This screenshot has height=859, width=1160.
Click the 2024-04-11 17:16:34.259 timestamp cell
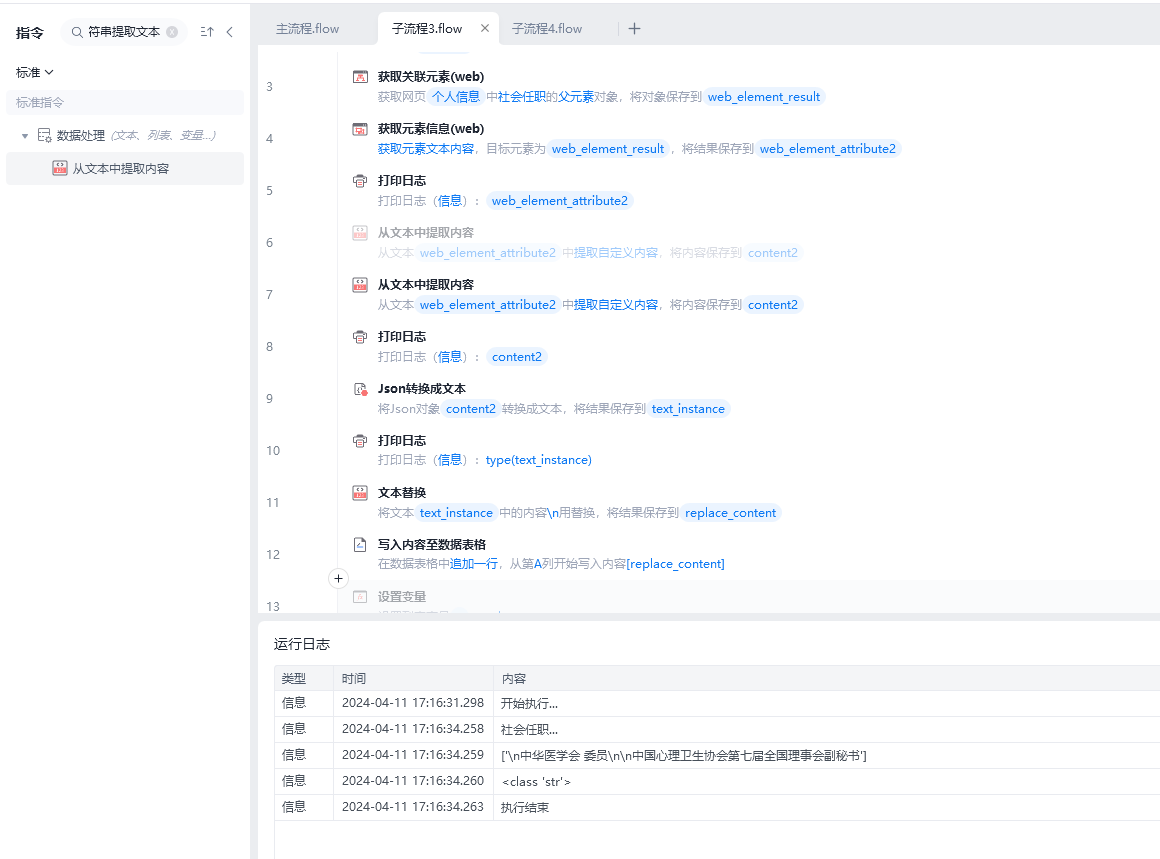tap(413, 755)
